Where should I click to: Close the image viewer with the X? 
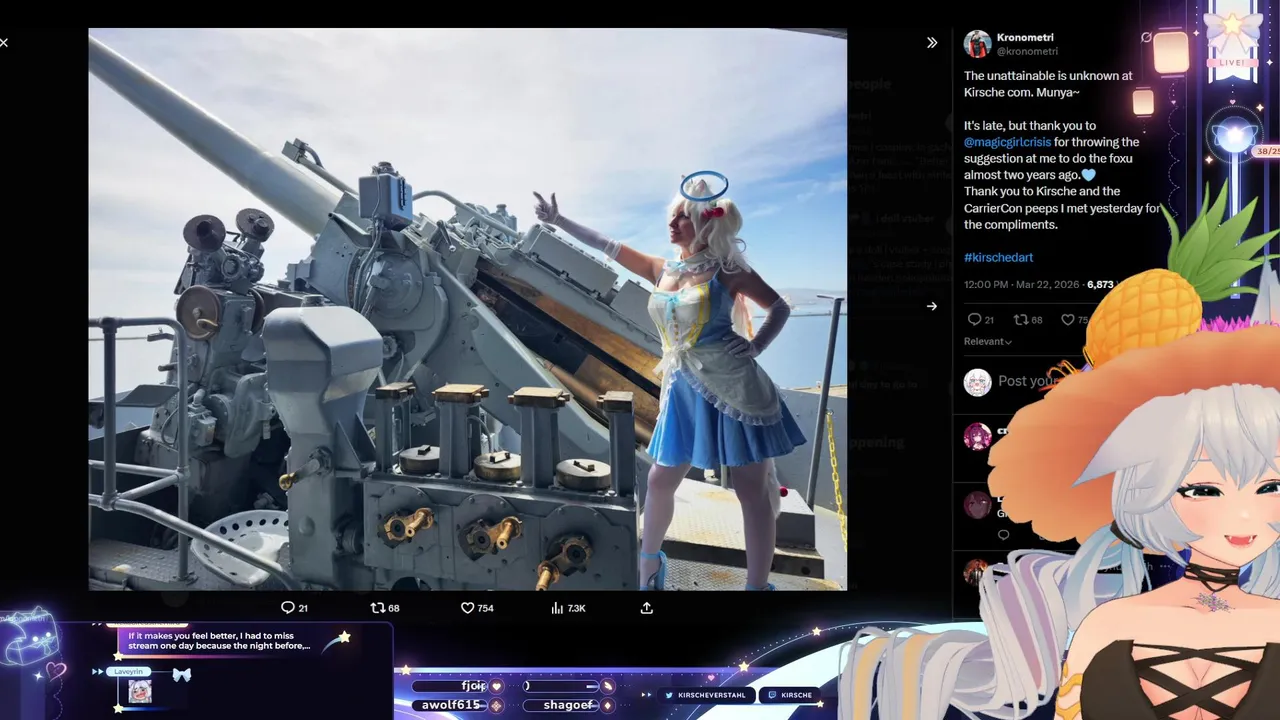(4, 43)
